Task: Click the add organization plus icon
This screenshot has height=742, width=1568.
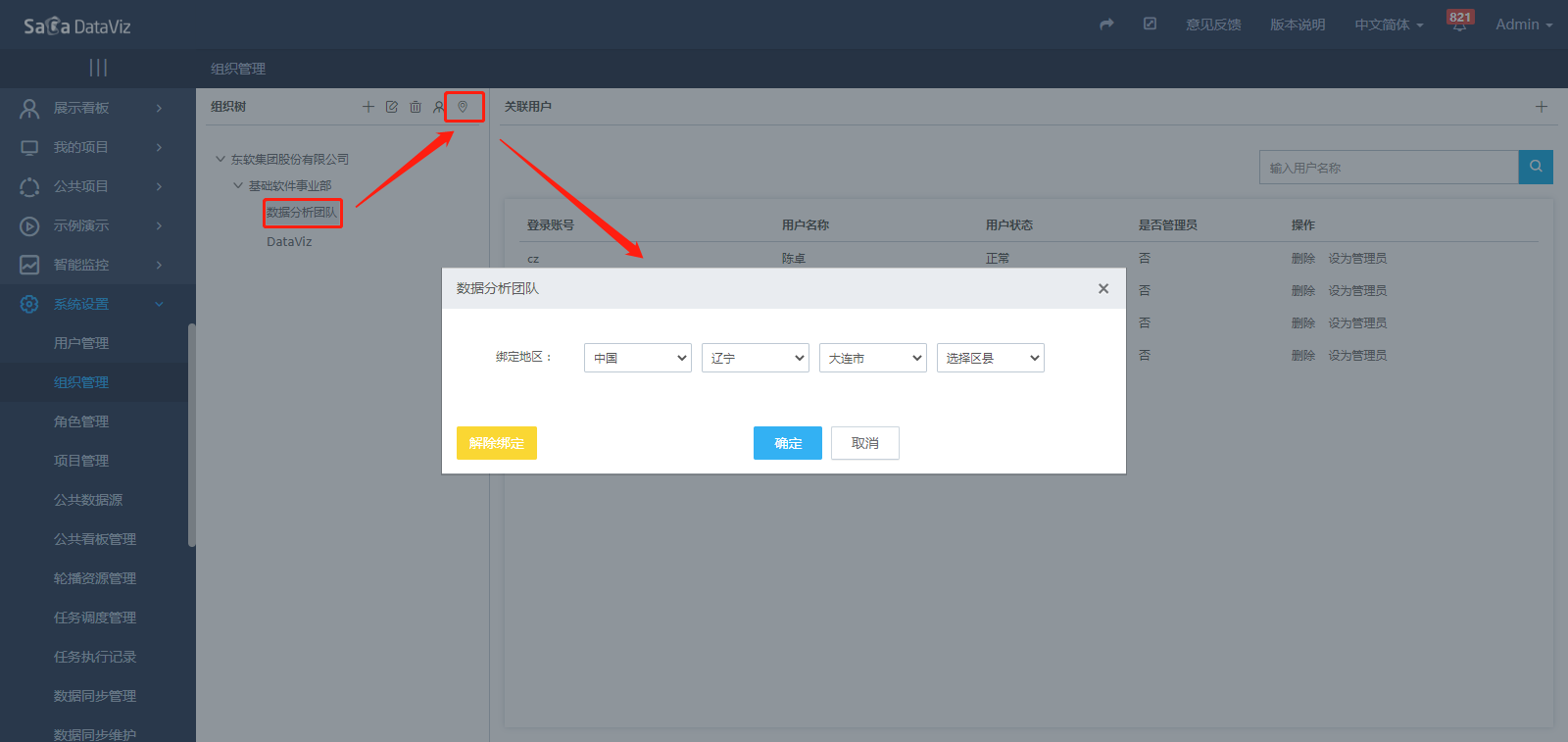Action: pyautogui.click(x=368, y=107)
